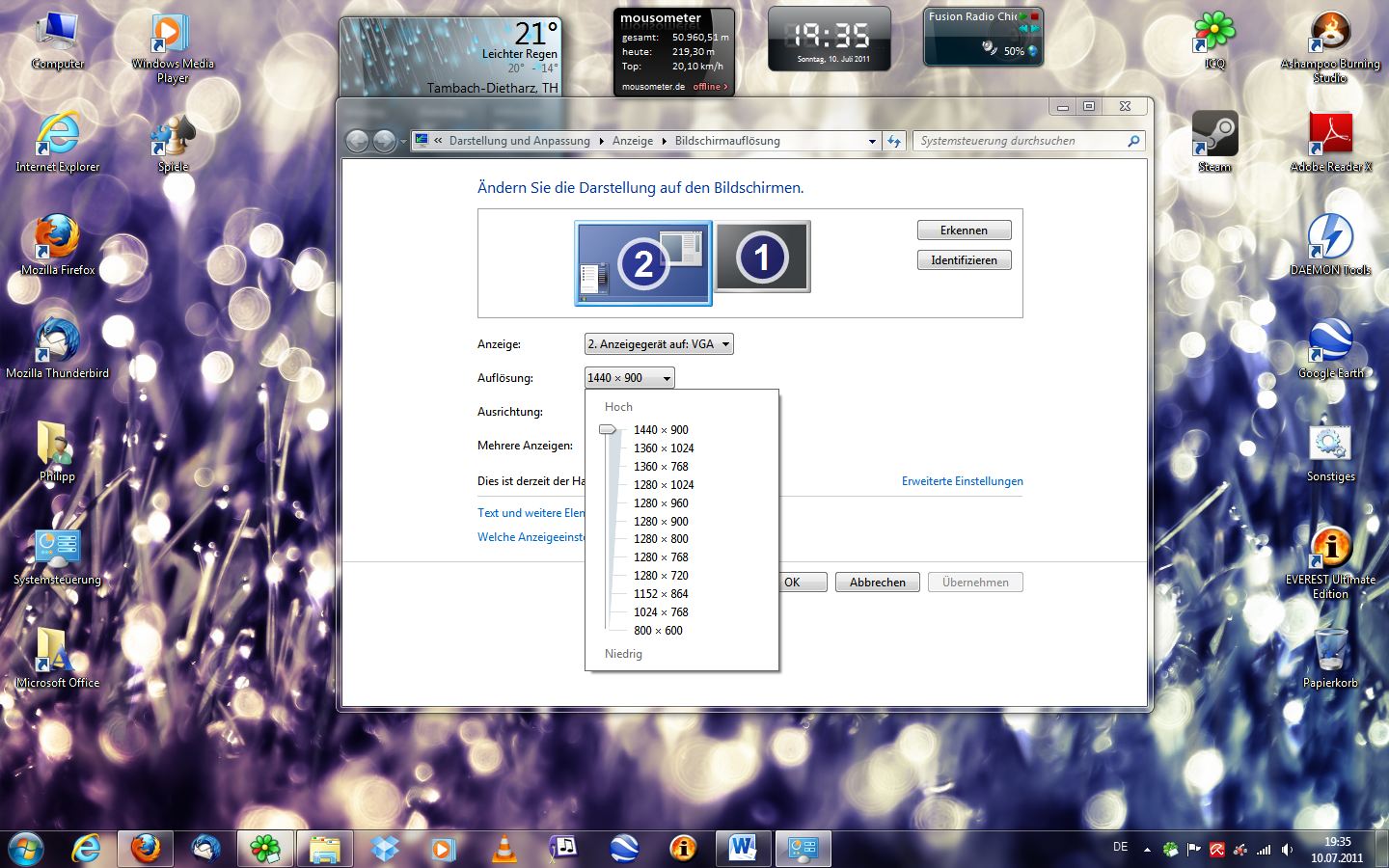The width and height of the screenshot is (1389, 868).
Task: Open the Erweiterte Einstellungen link
Action: click(962, 481)
